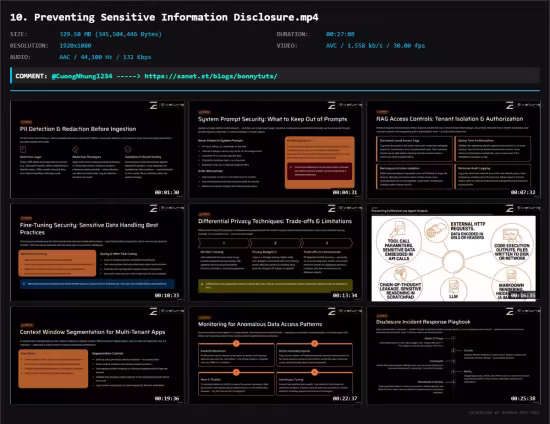Click the Z logo on Monitoring slide
This screenshot has width=550, height=424.
click(331, 311)
